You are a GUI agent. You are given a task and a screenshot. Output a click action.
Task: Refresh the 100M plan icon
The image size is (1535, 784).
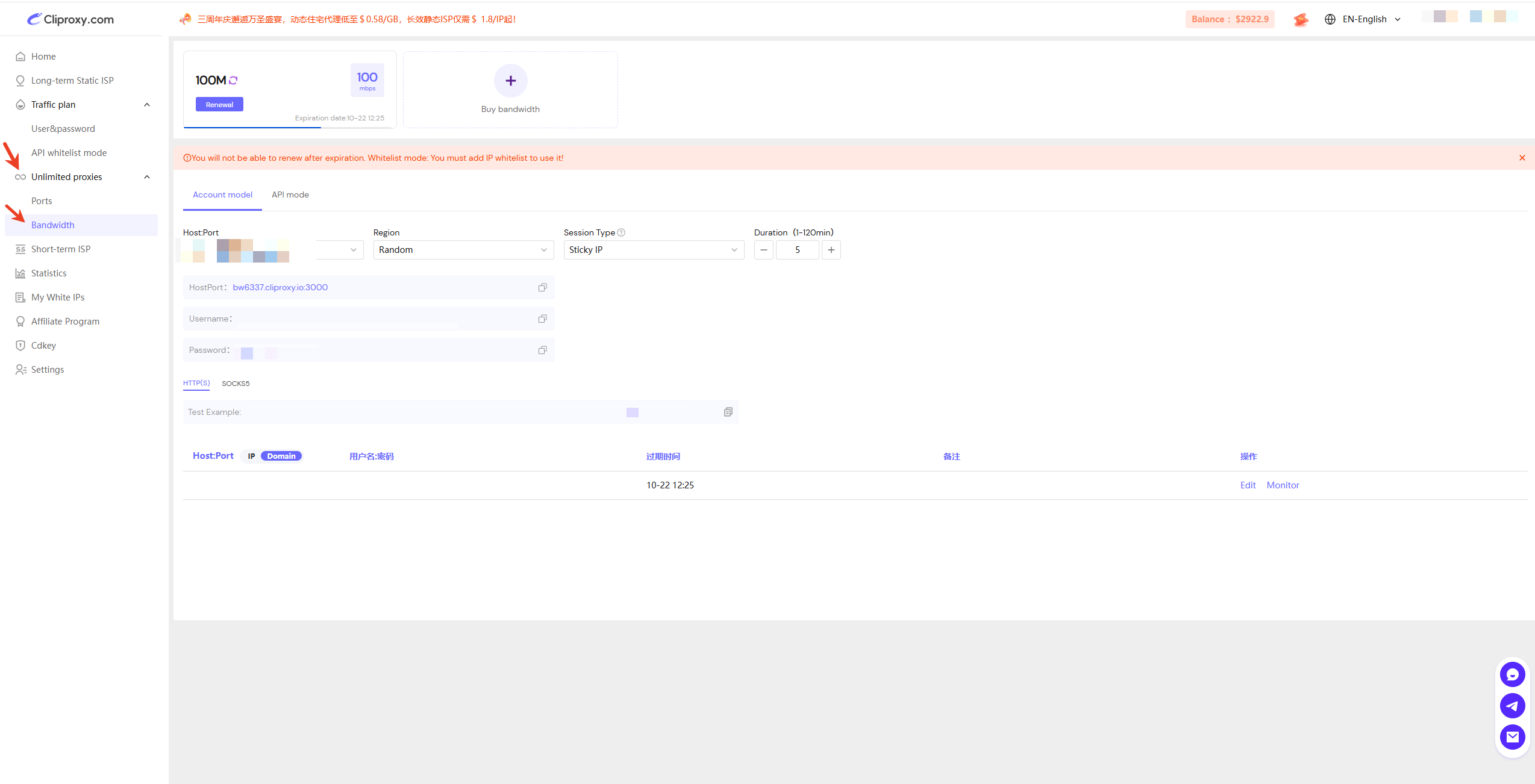pyautogui.click(x=233, y=80)
